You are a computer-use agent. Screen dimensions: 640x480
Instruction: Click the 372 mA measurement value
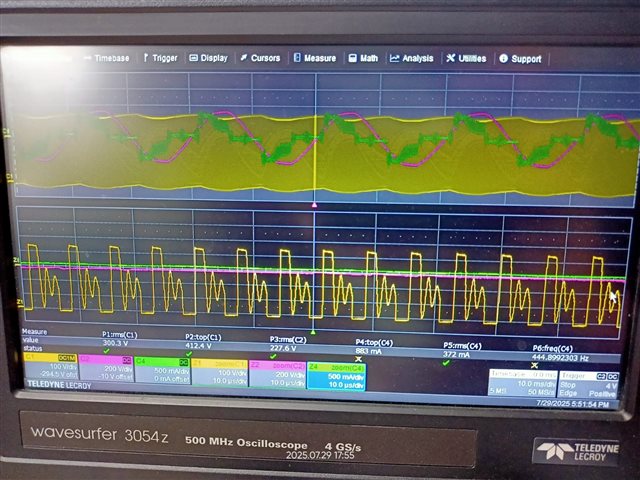point(456,354)
